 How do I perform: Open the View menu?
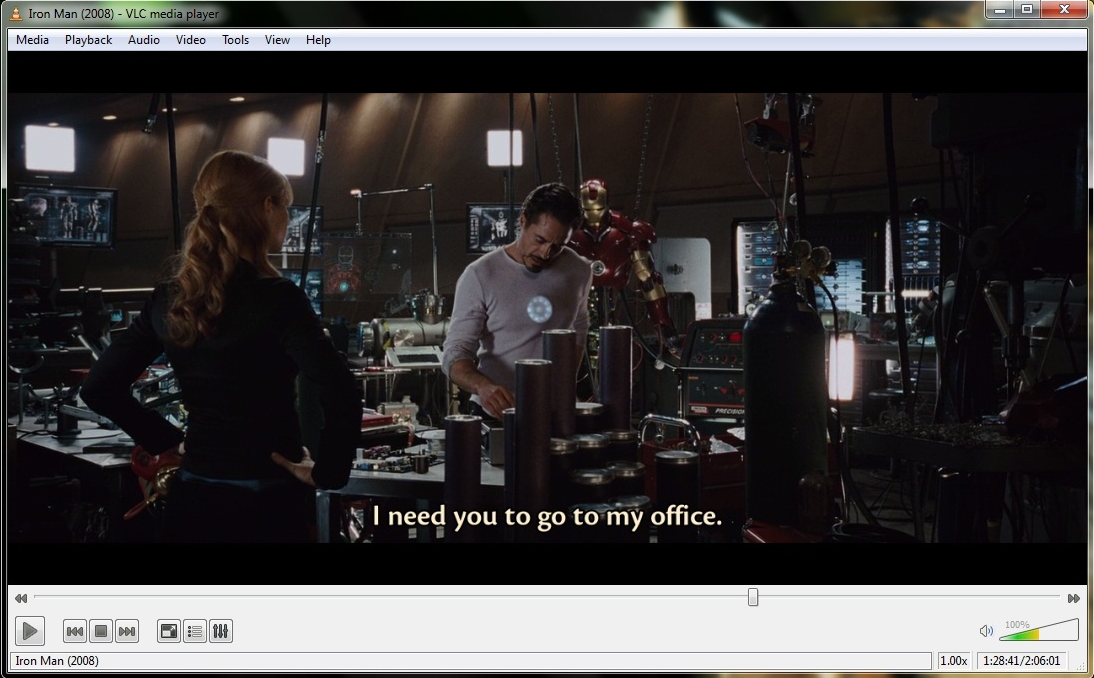pyautogui.click(x=276, y=40)
